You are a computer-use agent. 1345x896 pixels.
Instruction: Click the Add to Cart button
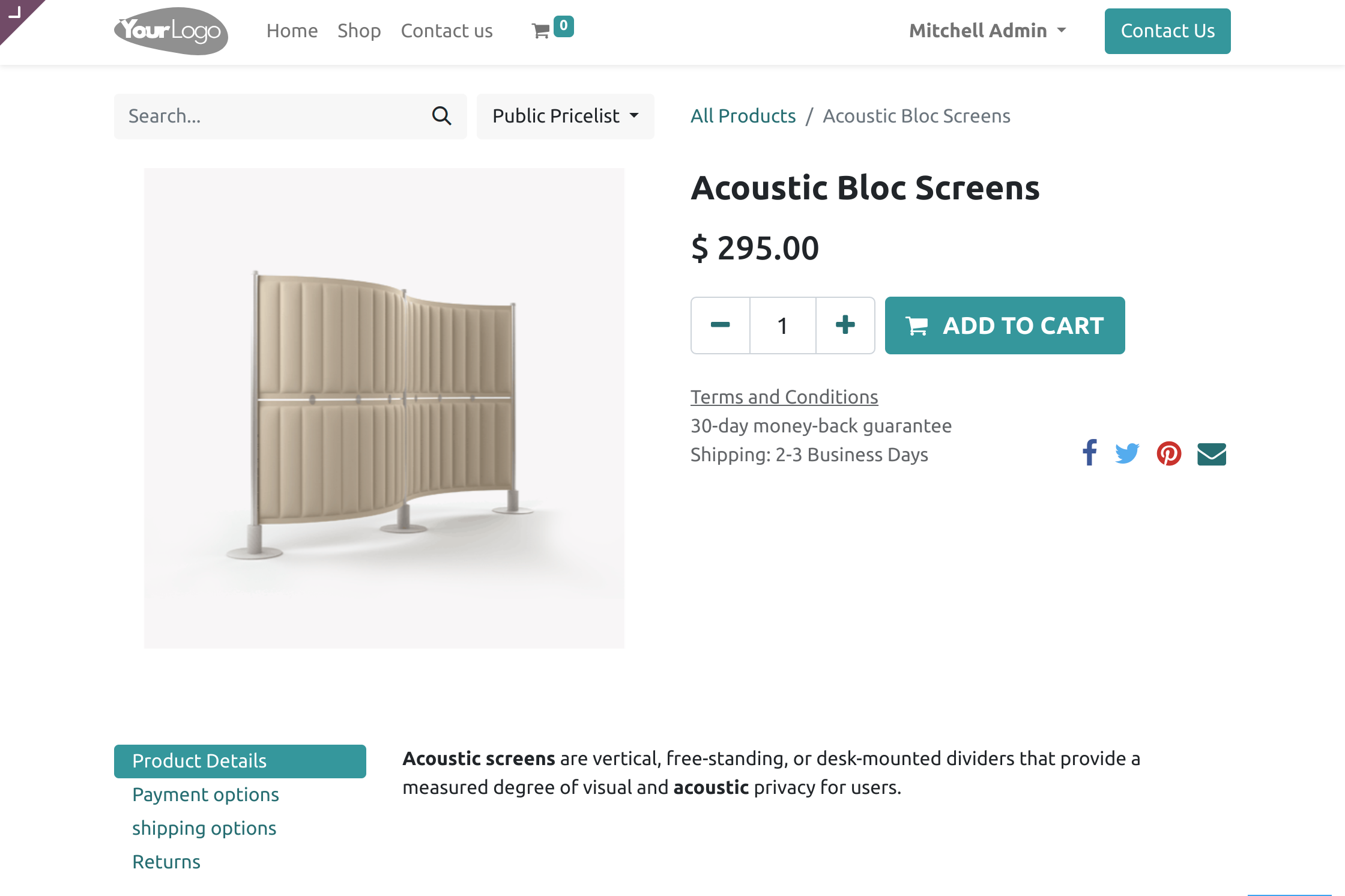[x=1005, y=325]
